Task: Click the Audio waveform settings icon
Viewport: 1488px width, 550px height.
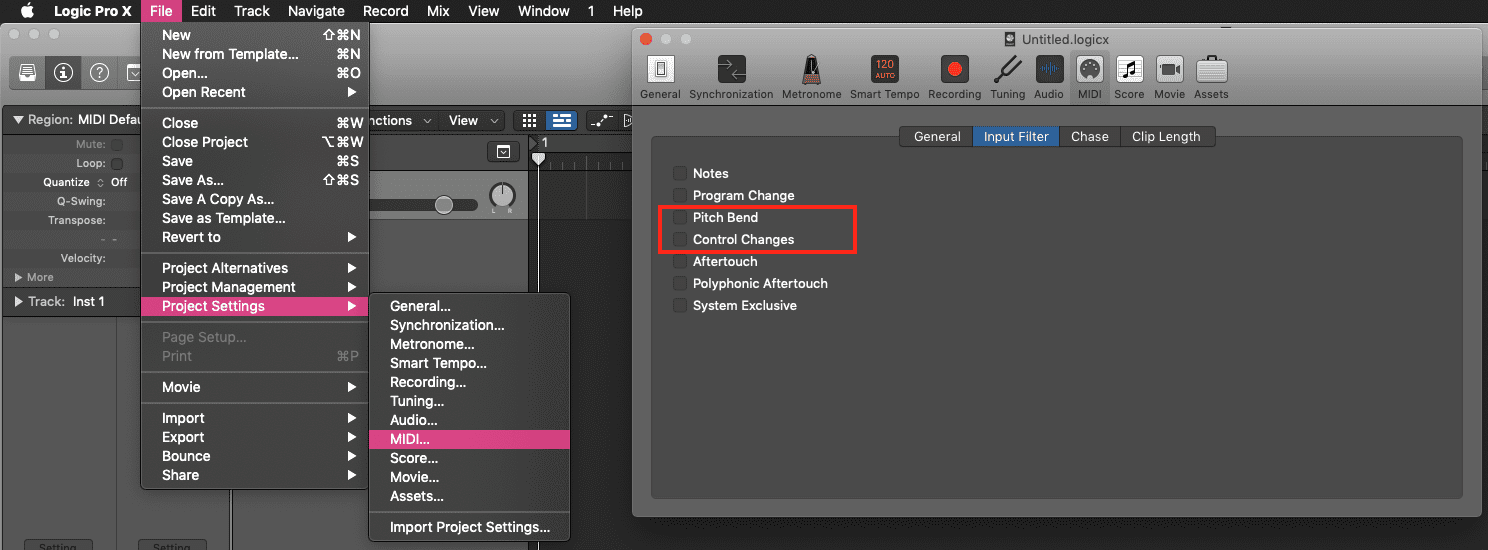Action: click(x=1048, y=70)
